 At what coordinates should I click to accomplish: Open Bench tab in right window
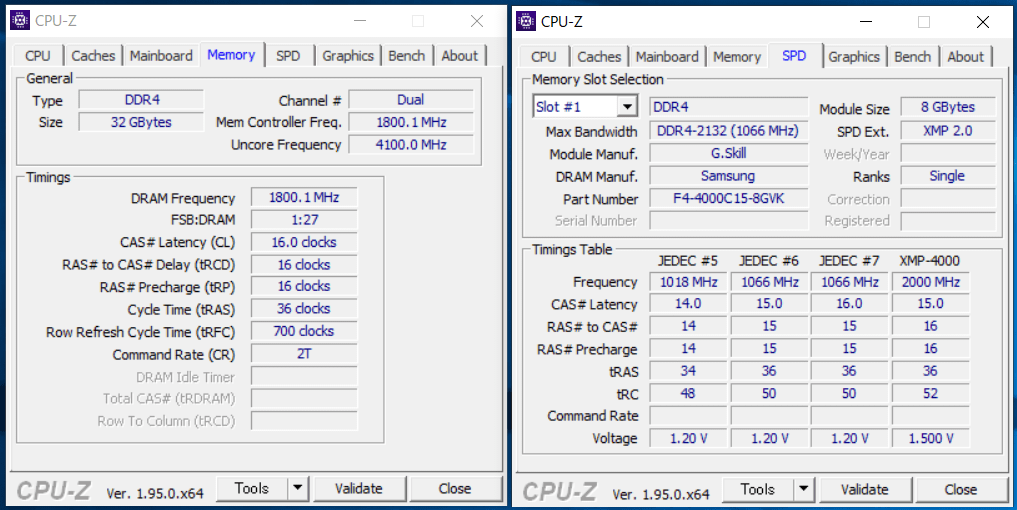click(x=913, y=56)
